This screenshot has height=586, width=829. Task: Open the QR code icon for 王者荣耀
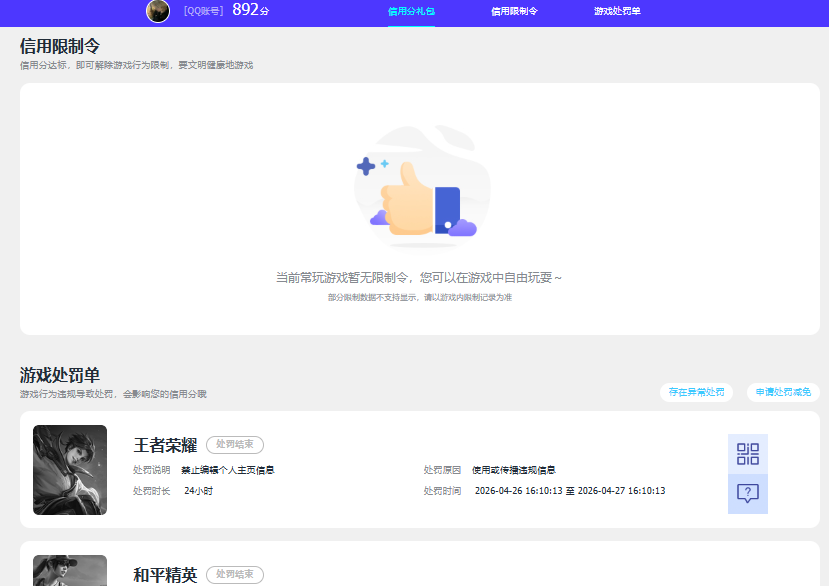coord(748,454)
